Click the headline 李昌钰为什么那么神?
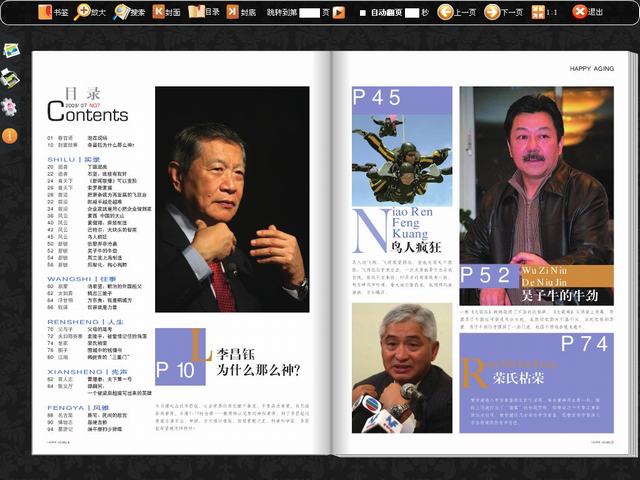 point(258,362)
